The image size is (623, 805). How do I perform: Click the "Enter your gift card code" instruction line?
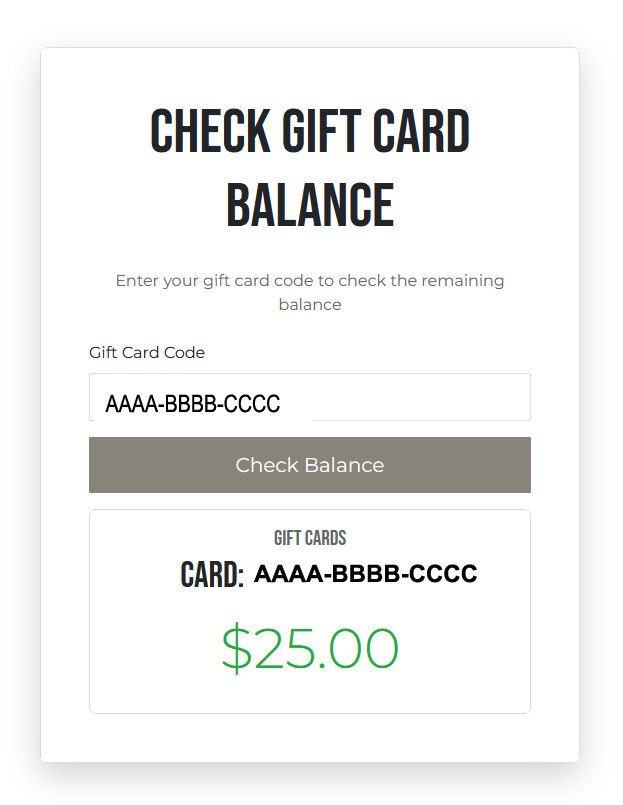tap(310, 281)
